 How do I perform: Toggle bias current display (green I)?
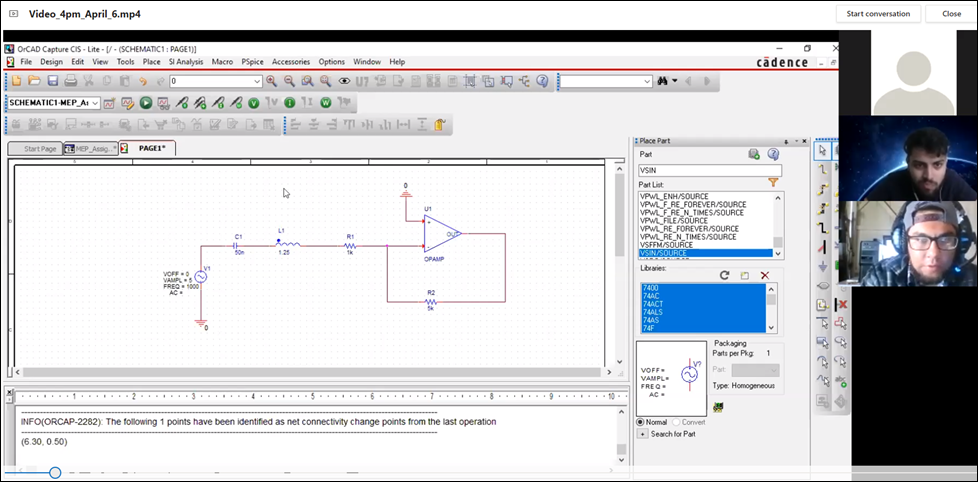click(x=289, y=103)
